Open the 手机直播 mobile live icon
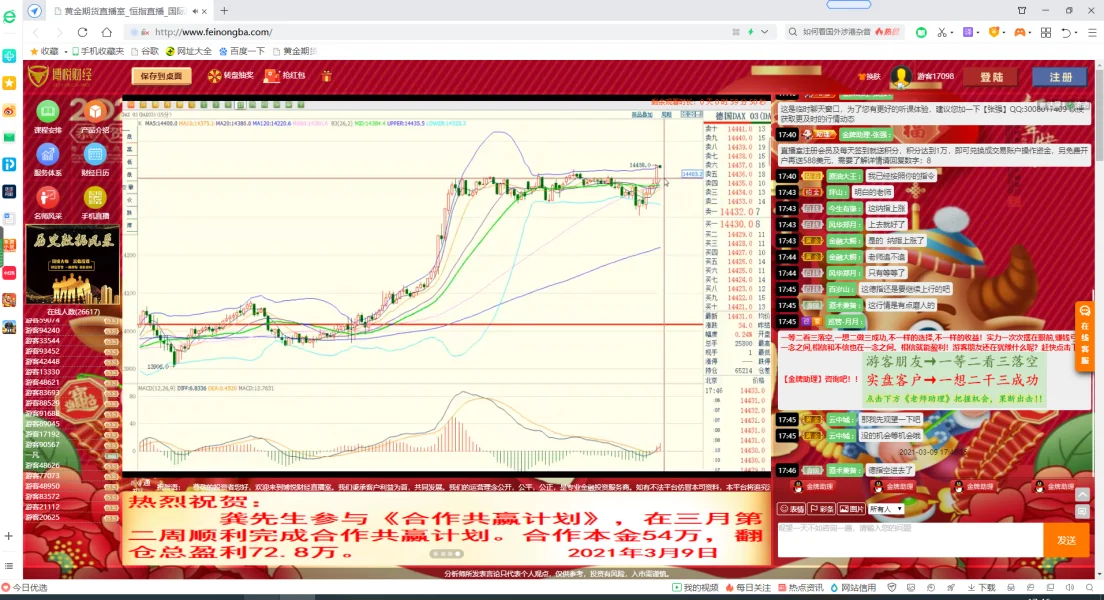The height and width of the screenshot is (600, 1104). (95, 198)
